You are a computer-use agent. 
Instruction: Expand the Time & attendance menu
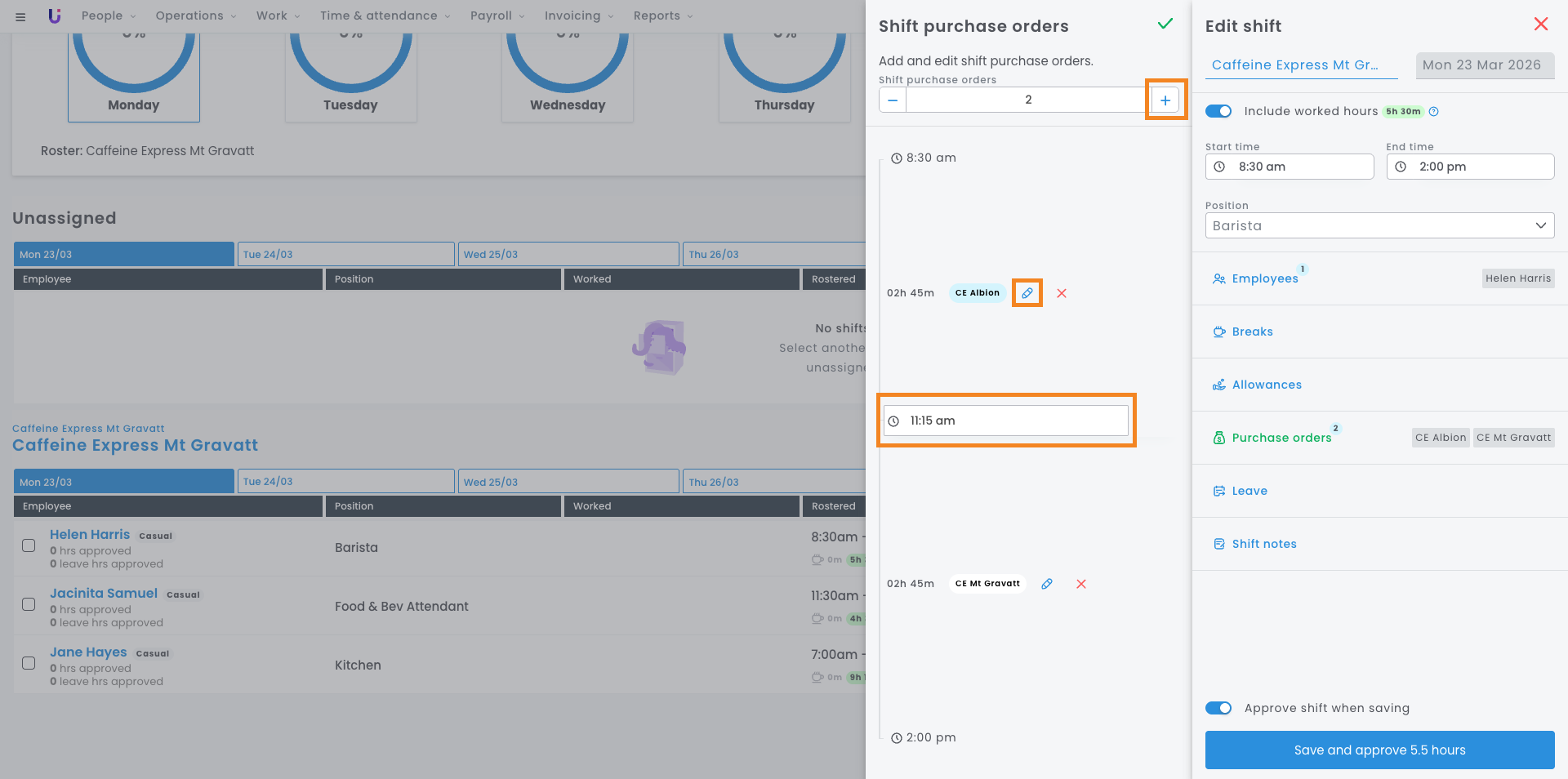click(x=385, y=16)
